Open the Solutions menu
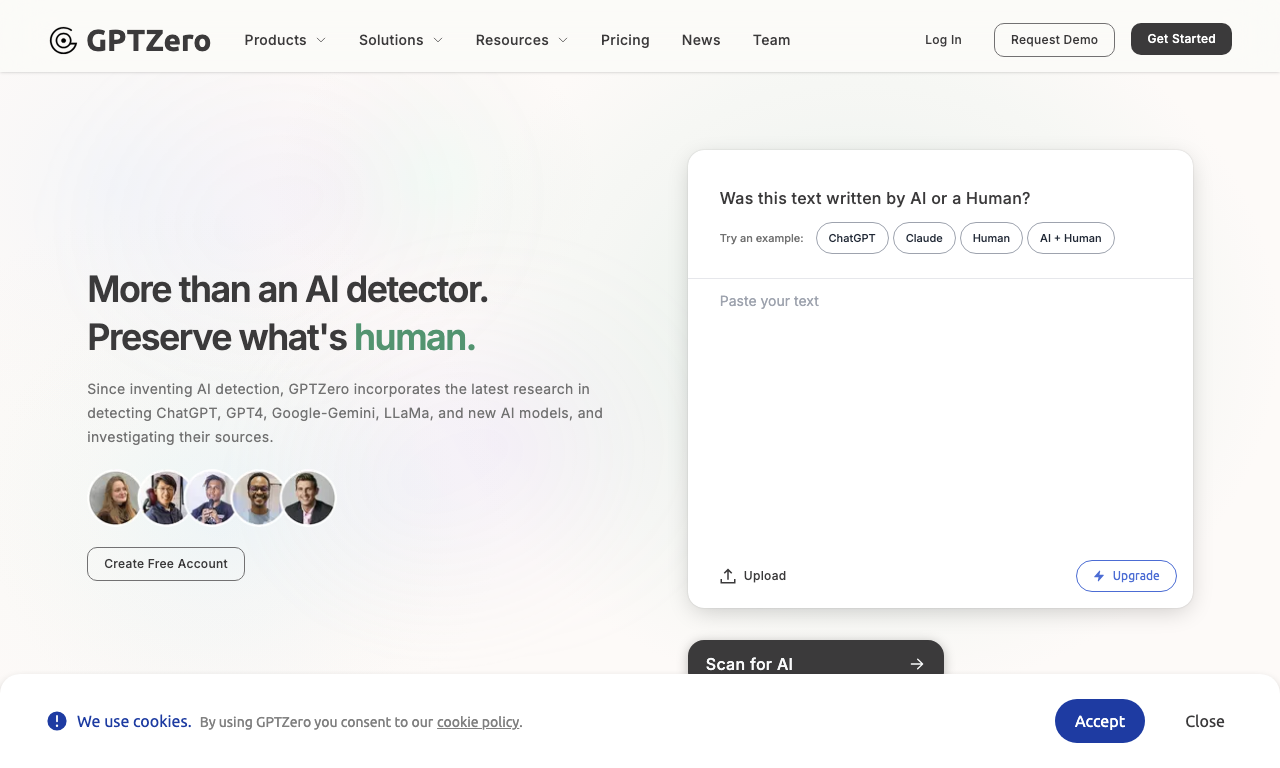1280x768 pixels. (x=401, y=40)
